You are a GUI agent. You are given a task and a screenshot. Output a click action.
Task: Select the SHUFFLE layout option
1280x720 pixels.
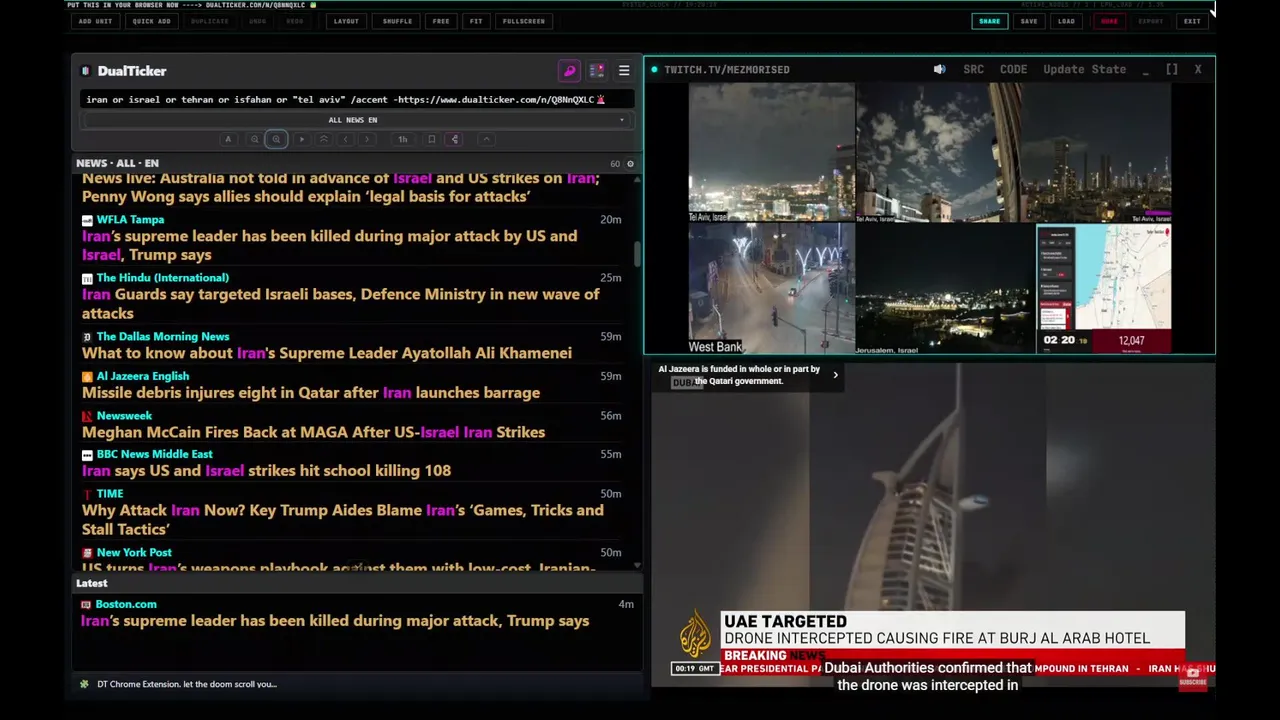(x=397, y=21)
